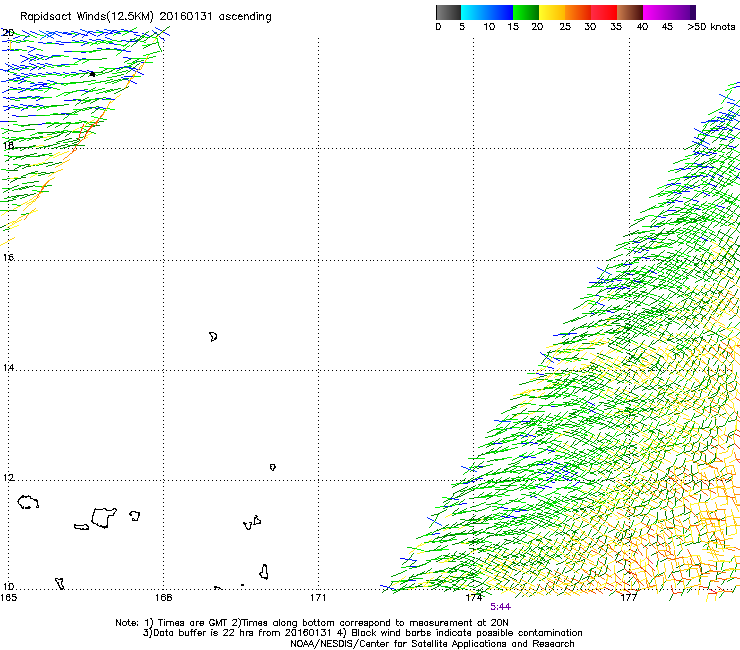Screen dimensions: 740x650
Task: Click the small island outline above latitude 14
Action: (x=213, y=337)
